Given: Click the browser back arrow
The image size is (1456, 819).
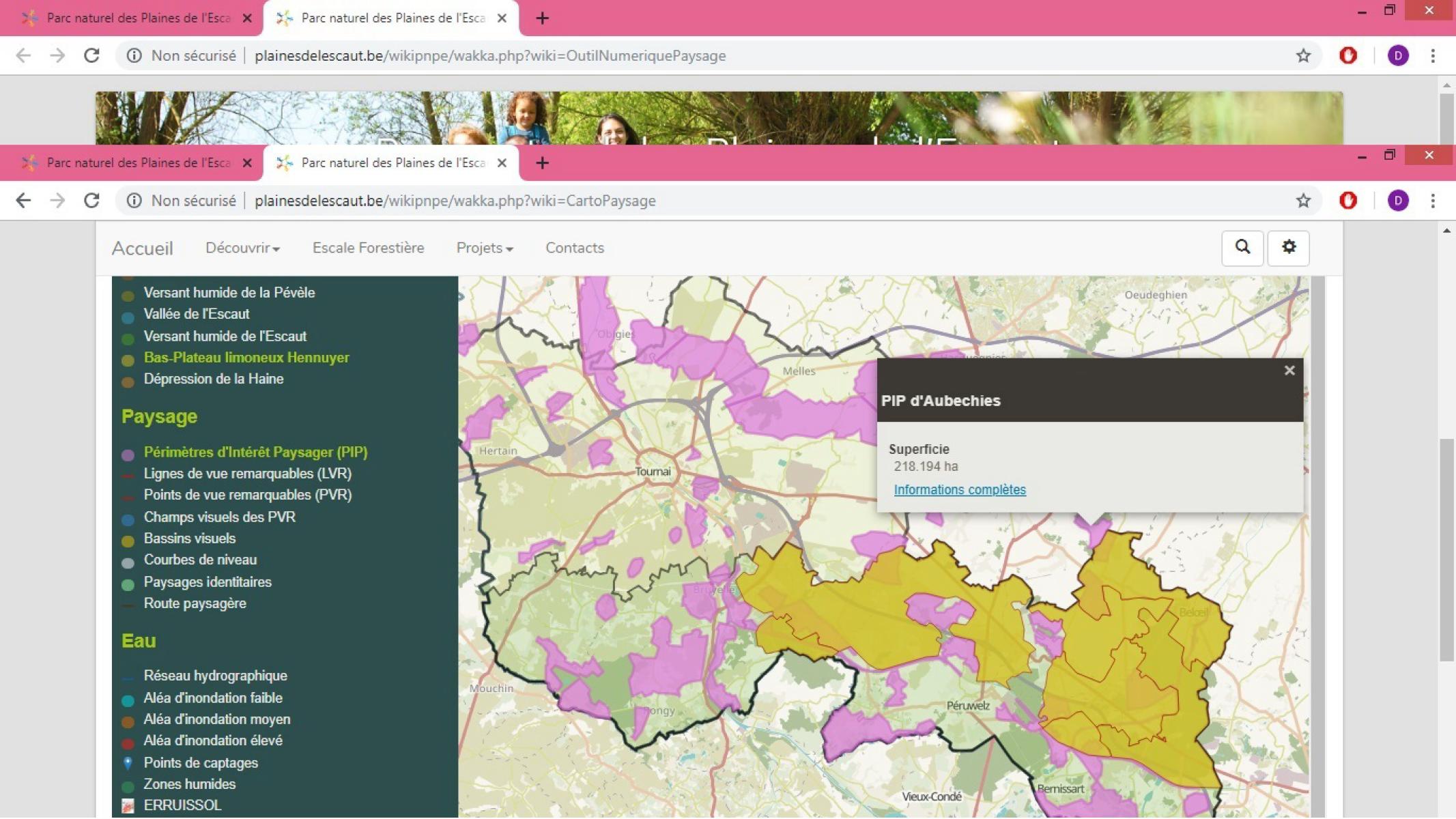Looking at the screenshot, I should coord(24,200).
